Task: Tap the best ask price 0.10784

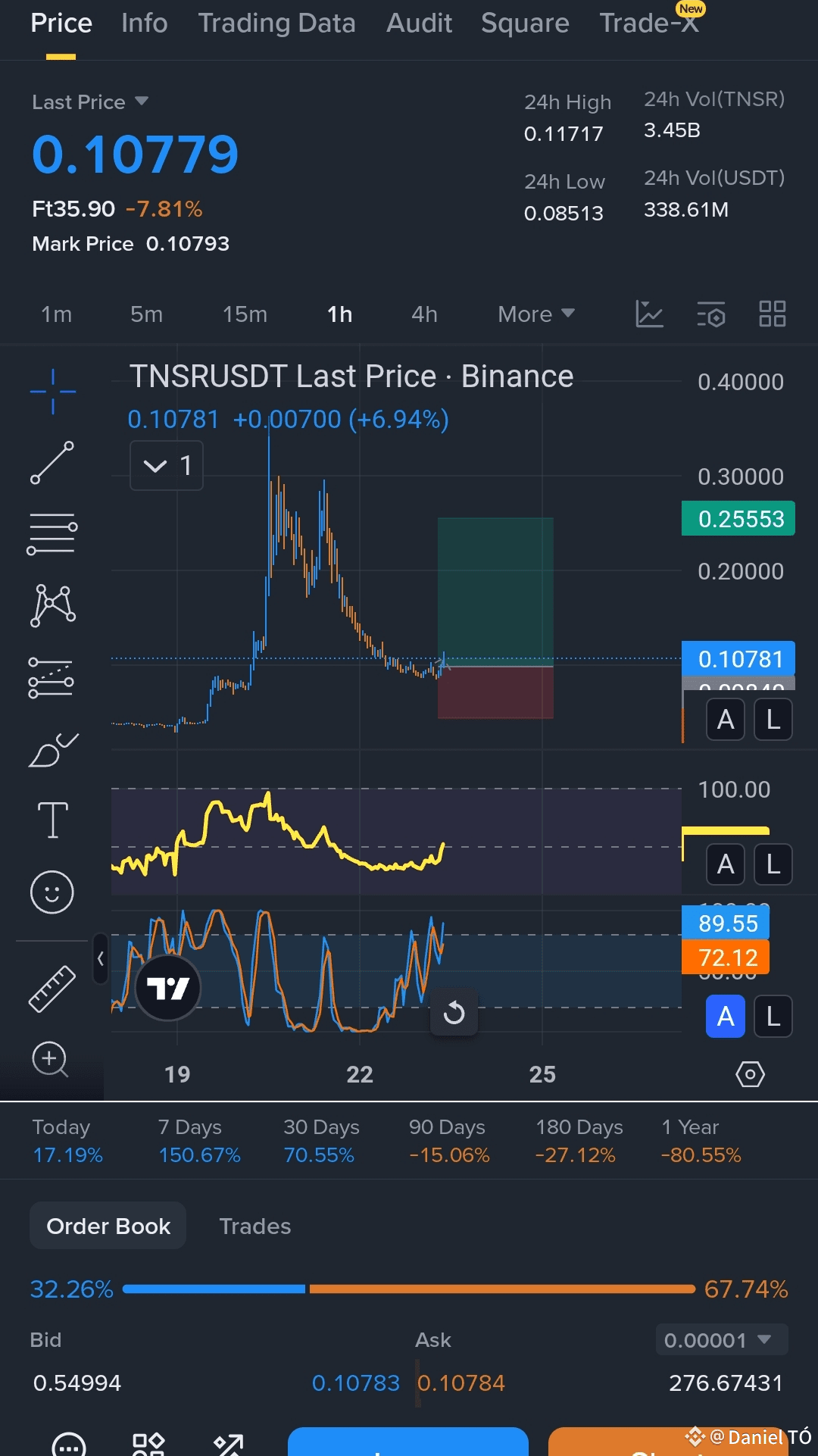Action: click(461, 1383)
